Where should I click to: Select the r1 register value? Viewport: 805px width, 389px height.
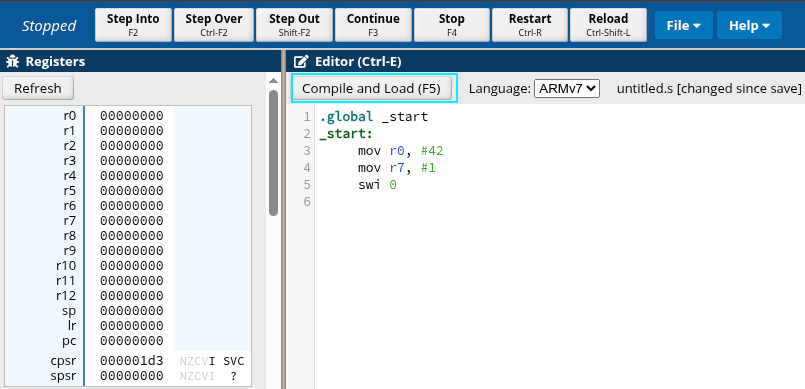131,131
